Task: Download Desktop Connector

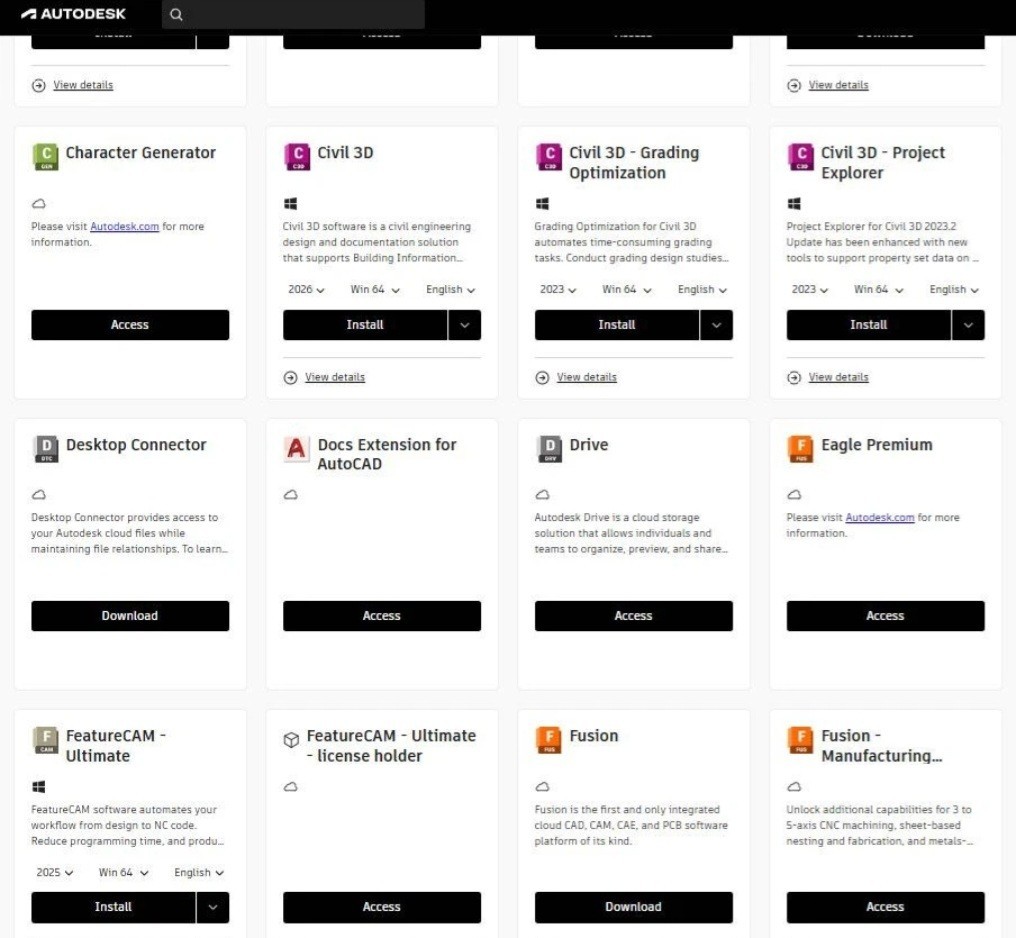Action: click(130, 616)
